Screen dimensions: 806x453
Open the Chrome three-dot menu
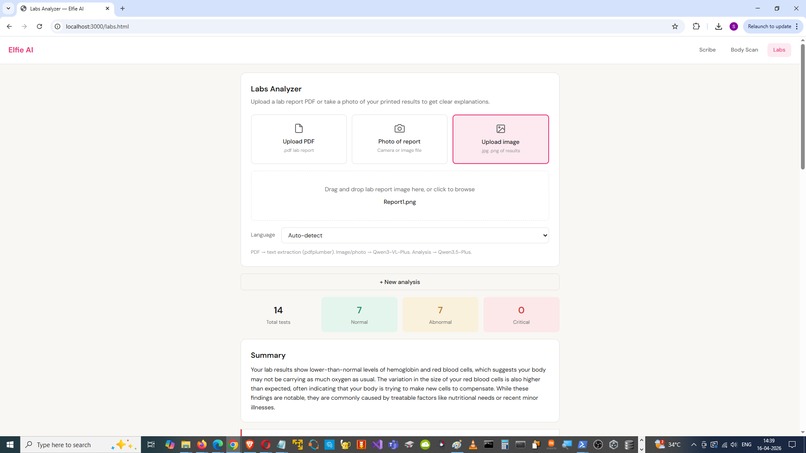point(797,26)
